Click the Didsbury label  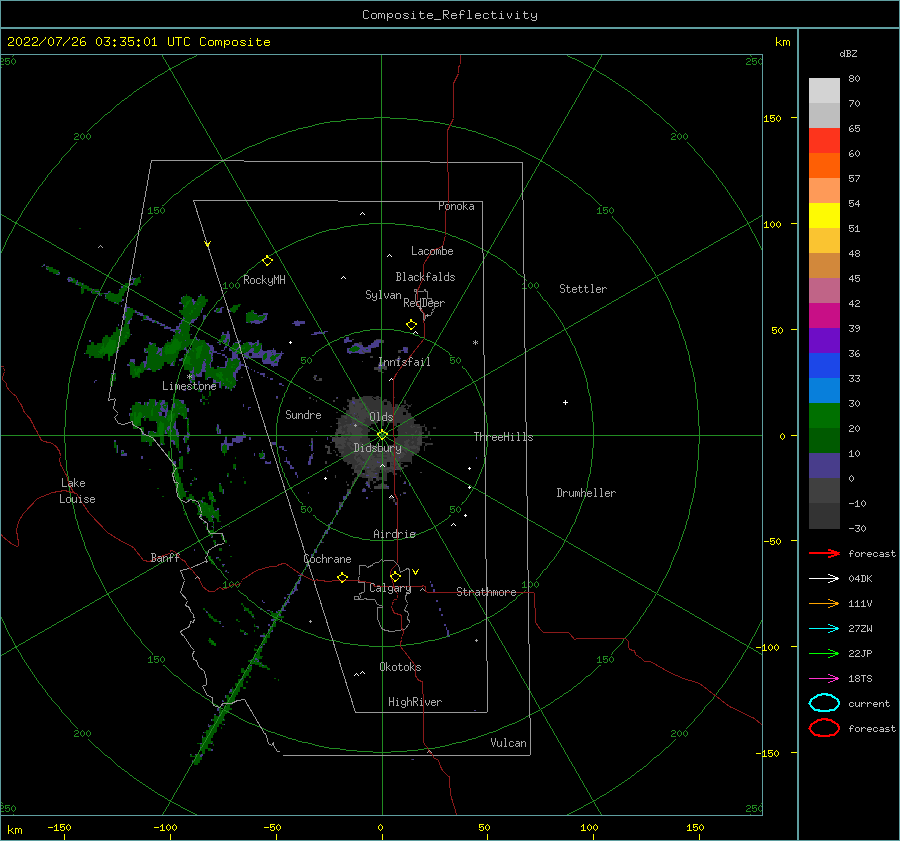pos(377,448)
